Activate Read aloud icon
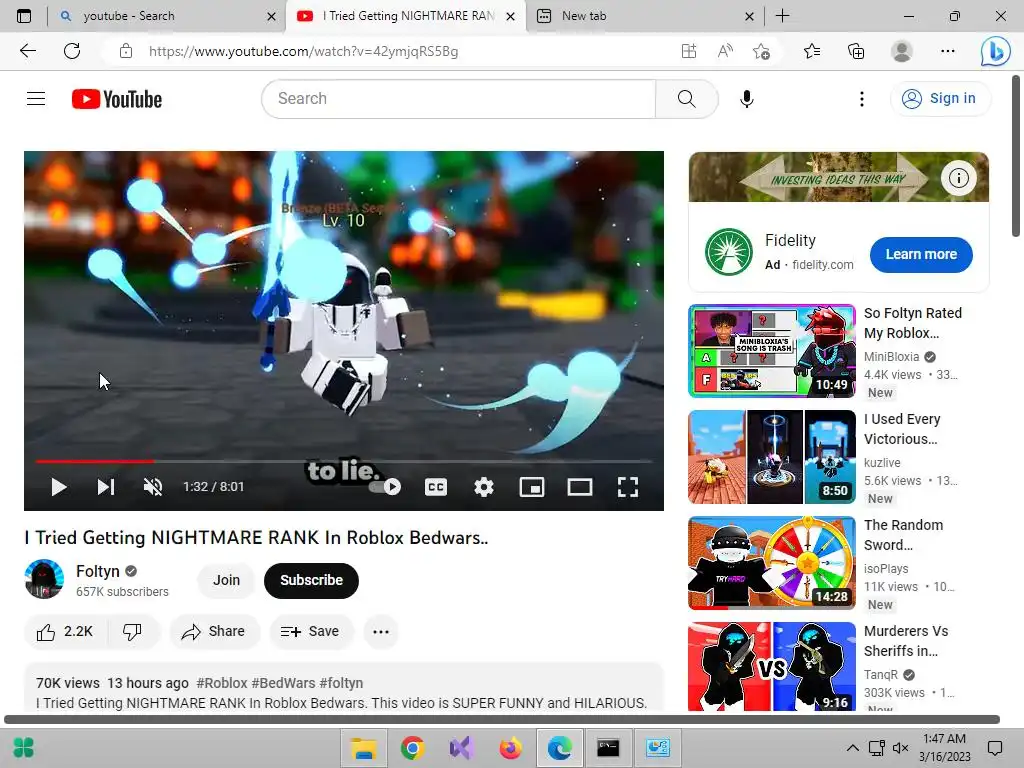The width and height of the screenshot is (1024, 768). point(725,51)
